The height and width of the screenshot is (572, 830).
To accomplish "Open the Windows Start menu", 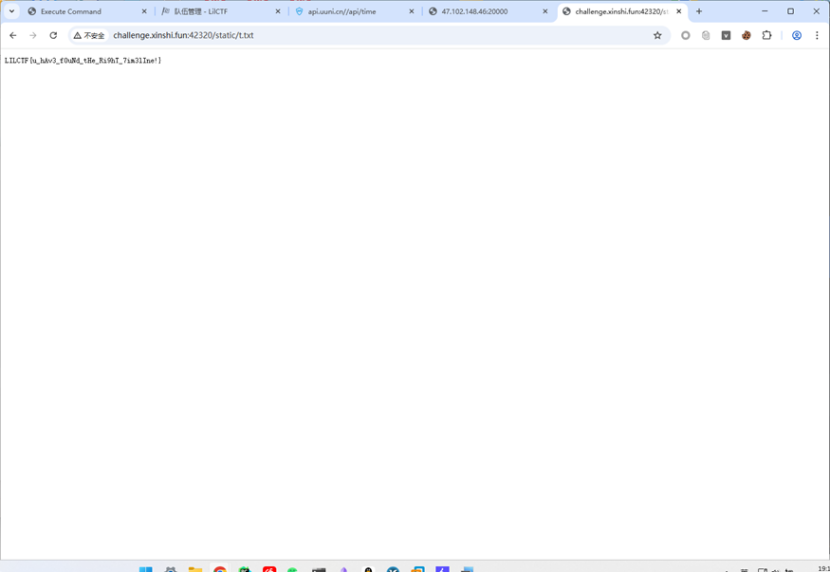I will click(146, 569).
